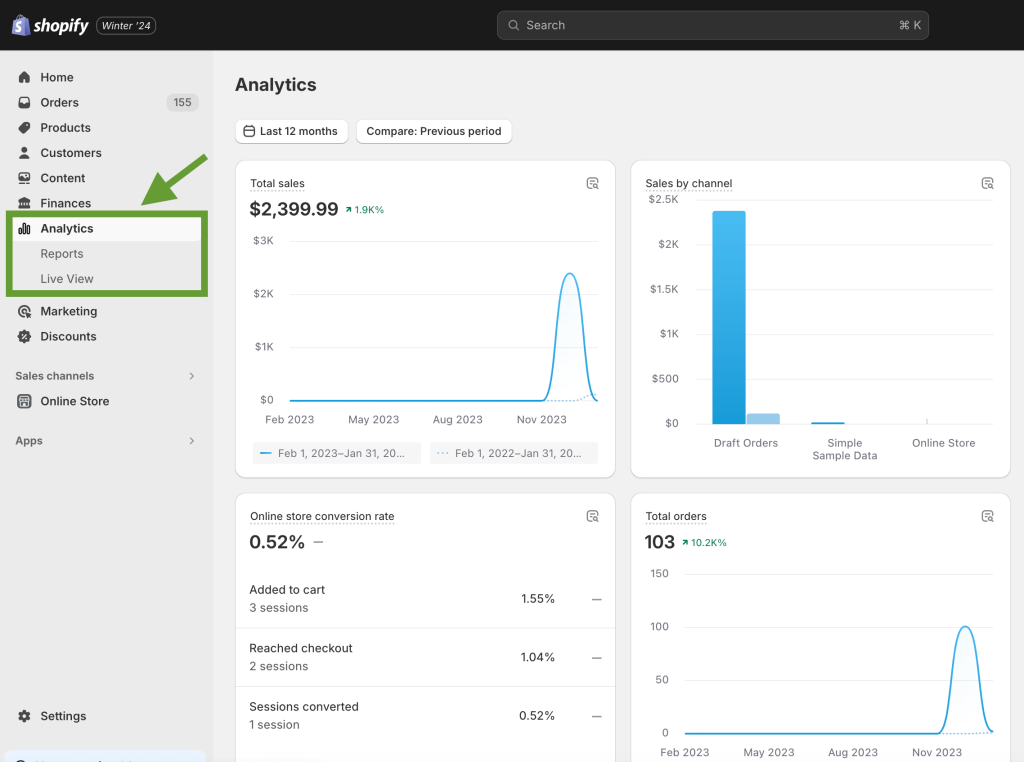Click the Added to cart row
The width and height of the screenshot is (1024, 762).
tap(425, 599)
